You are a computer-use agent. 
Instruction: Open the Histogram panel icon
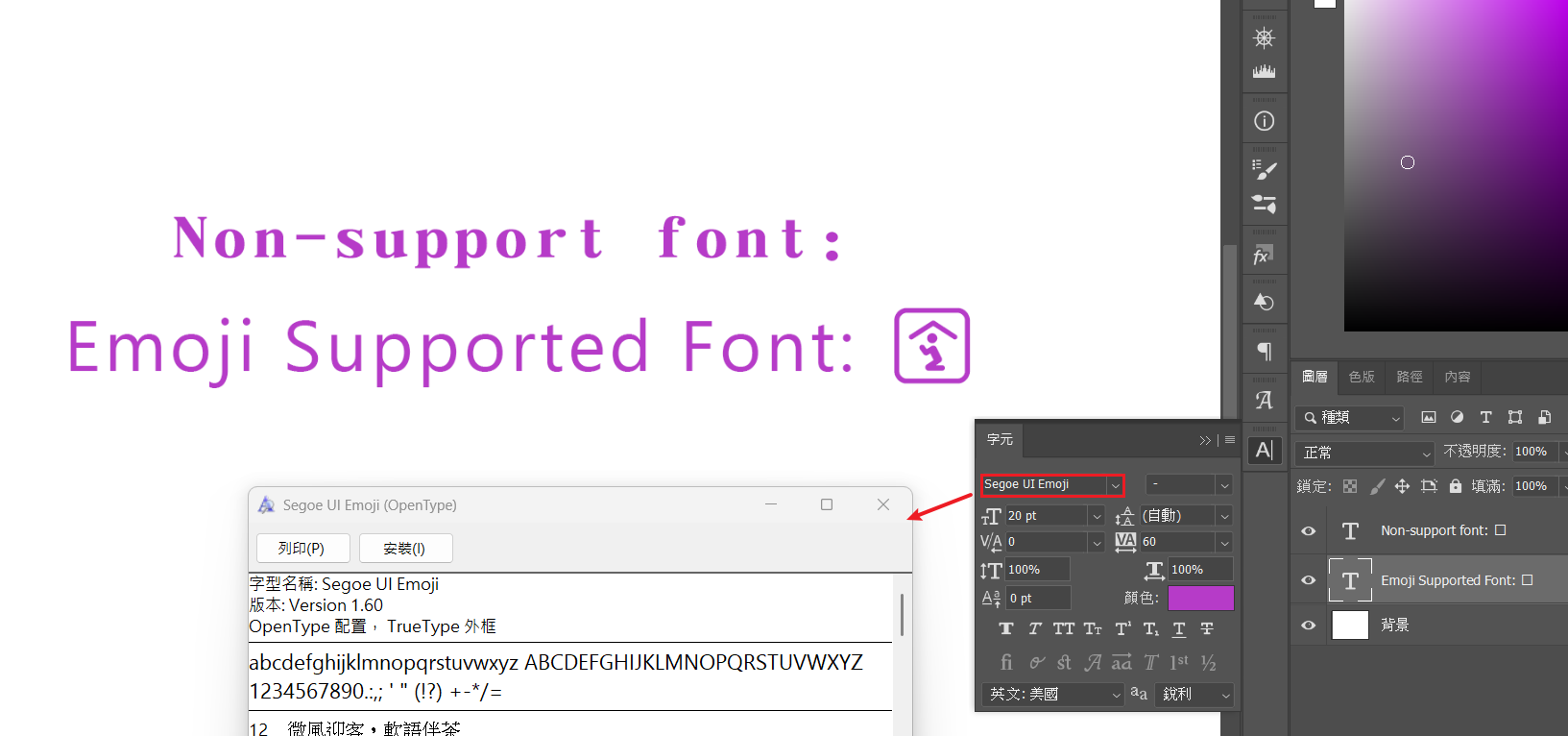(x=1264, y=71)
